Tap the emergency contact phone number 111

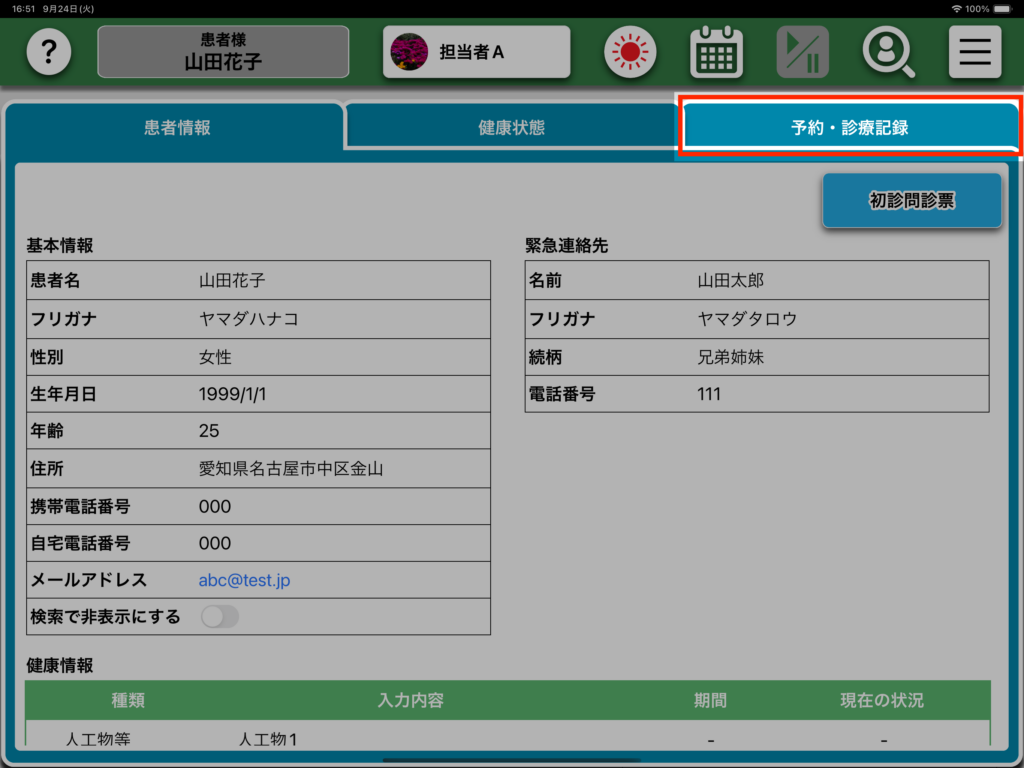point(709,394)
